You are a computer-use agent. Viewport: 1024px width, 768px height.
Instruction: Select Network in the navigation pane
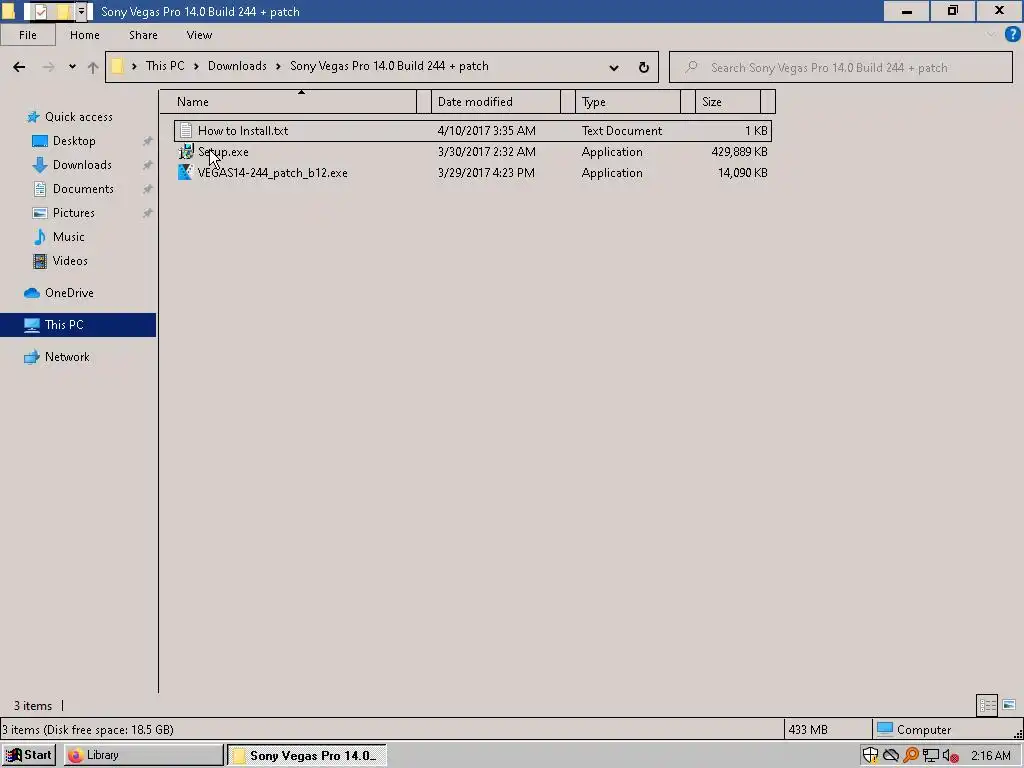[67, 357]
